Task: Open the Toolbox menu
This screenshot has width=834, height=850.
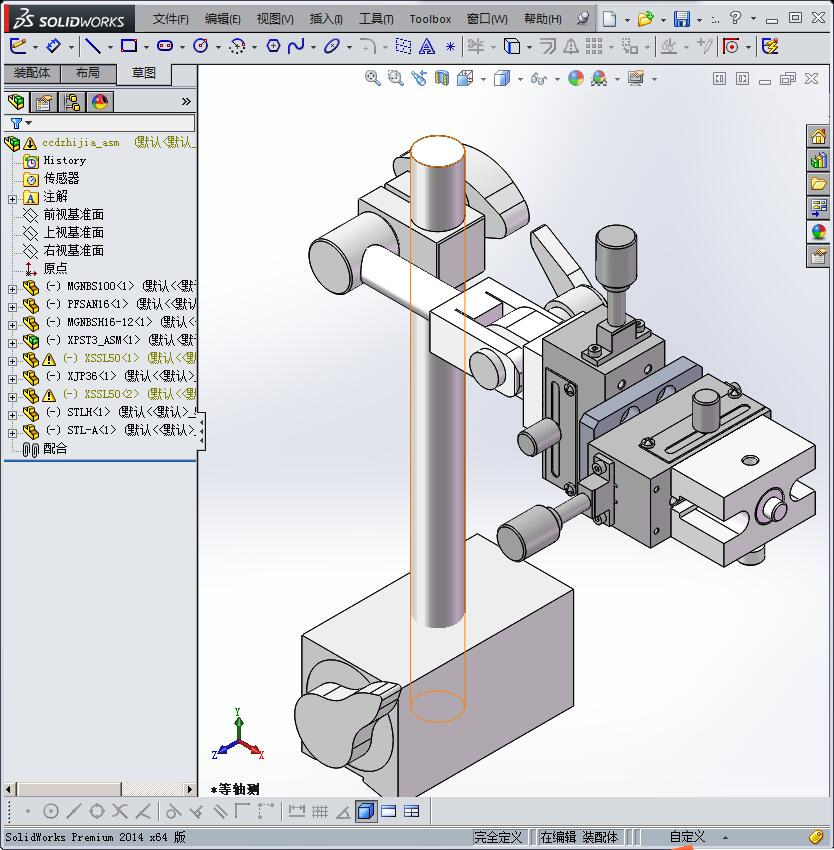Action: point(430,19)
